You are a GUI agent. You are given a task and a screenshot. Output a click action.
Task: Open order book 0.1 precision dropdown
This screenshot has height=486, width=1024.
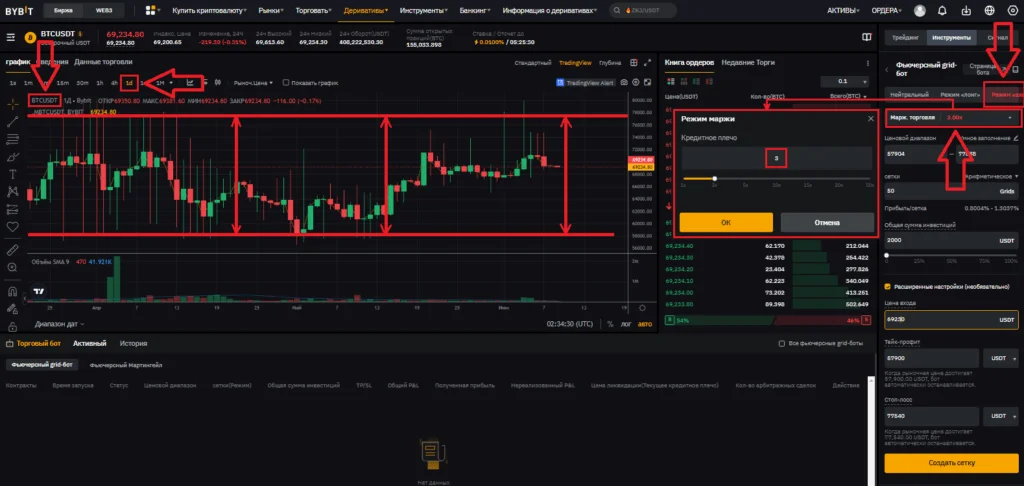pos(845,81)
